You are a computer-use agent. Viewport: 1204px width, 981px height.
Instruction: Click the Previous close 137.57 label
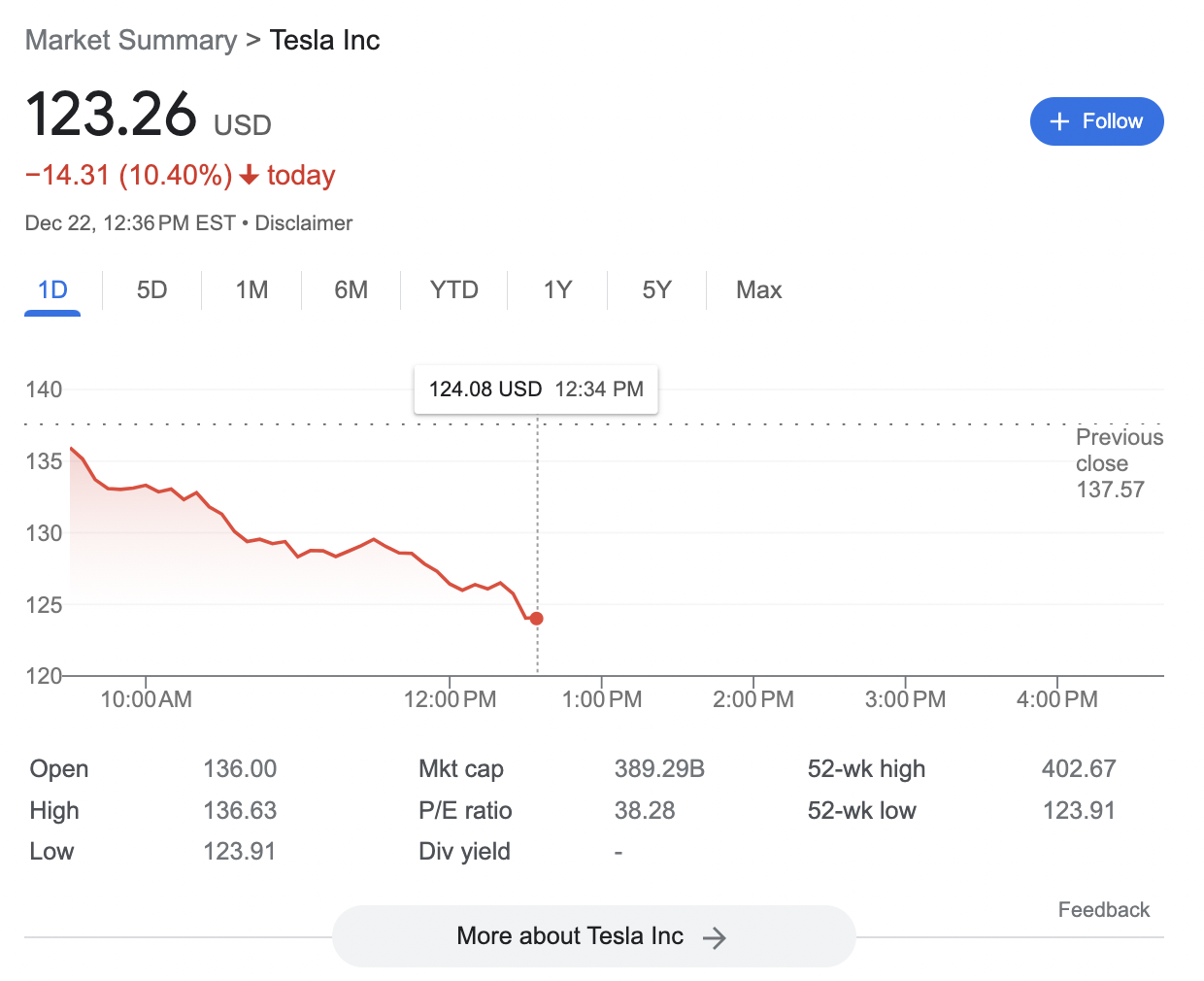[x=1119, y=463]
